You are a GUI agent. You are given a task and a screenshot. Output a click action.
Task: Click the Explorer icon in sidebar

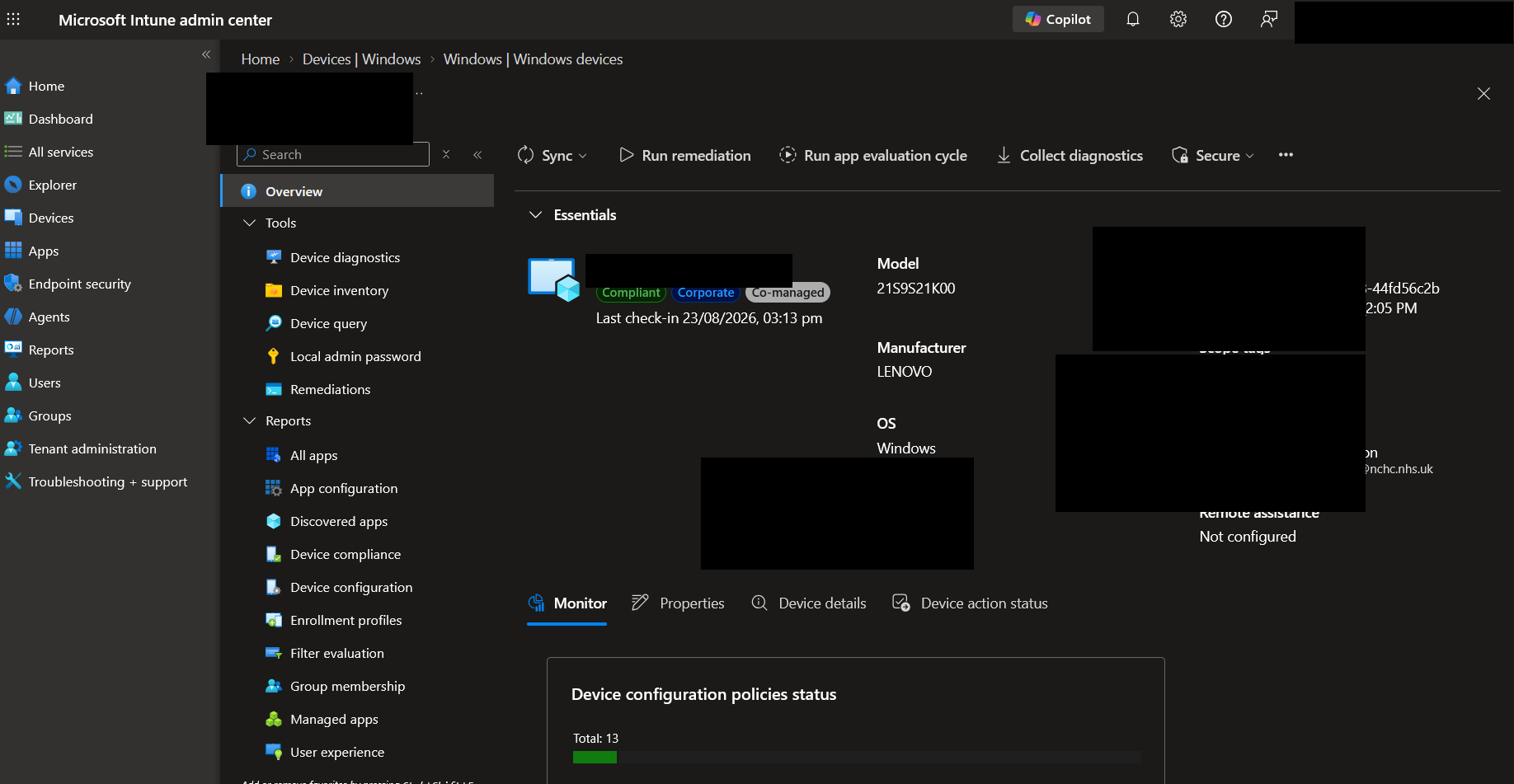pos(13,185)
